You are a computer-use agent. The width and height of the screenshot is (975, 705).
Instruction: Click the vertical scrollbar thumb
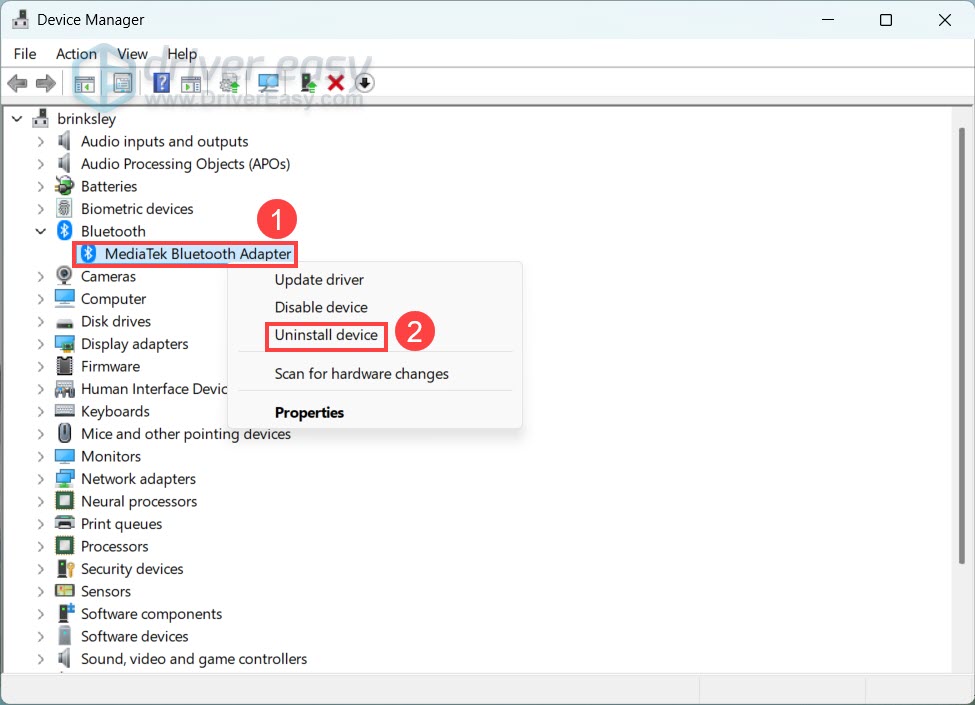962,345
